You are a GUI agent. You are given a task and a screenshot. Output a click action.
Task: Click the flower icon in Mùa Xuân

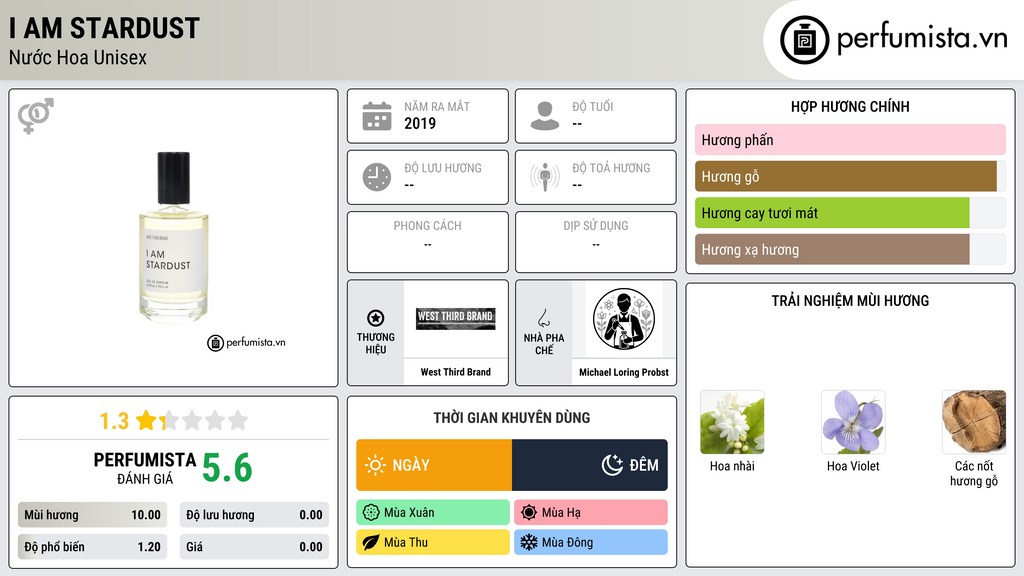(371, 513)
